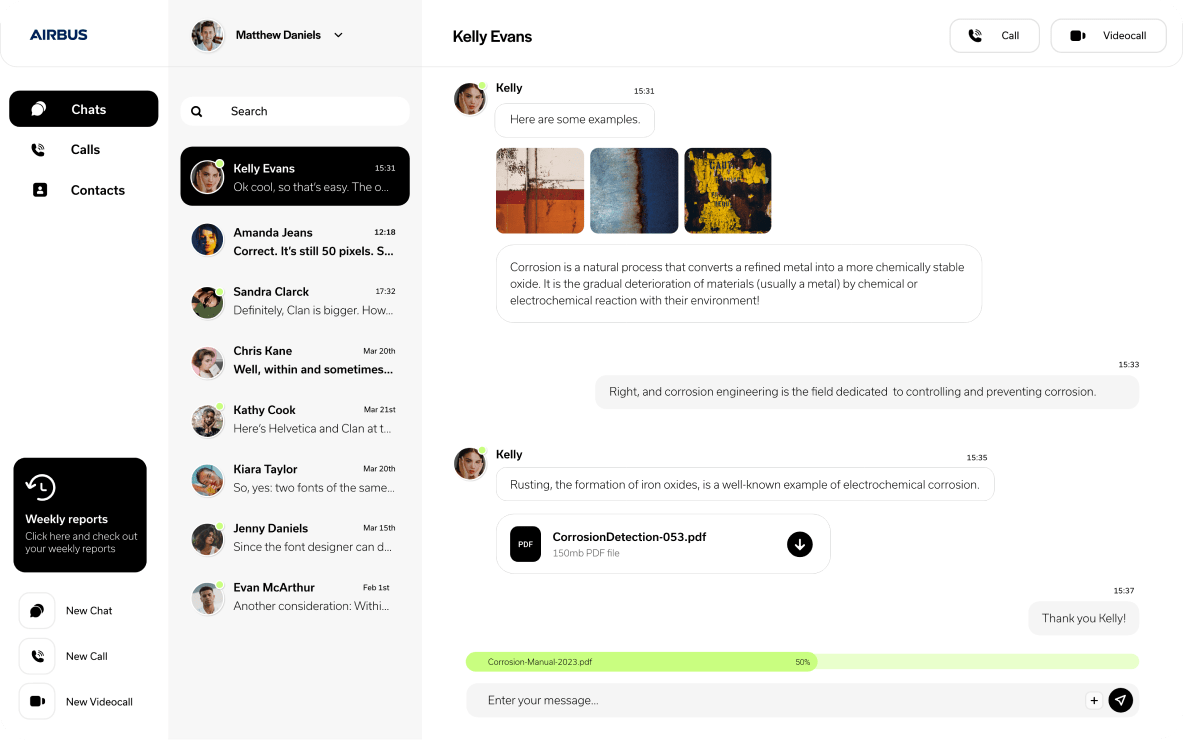Start Videocall with Kelly Evans
1183x740 pixels.
(1108, 35)
